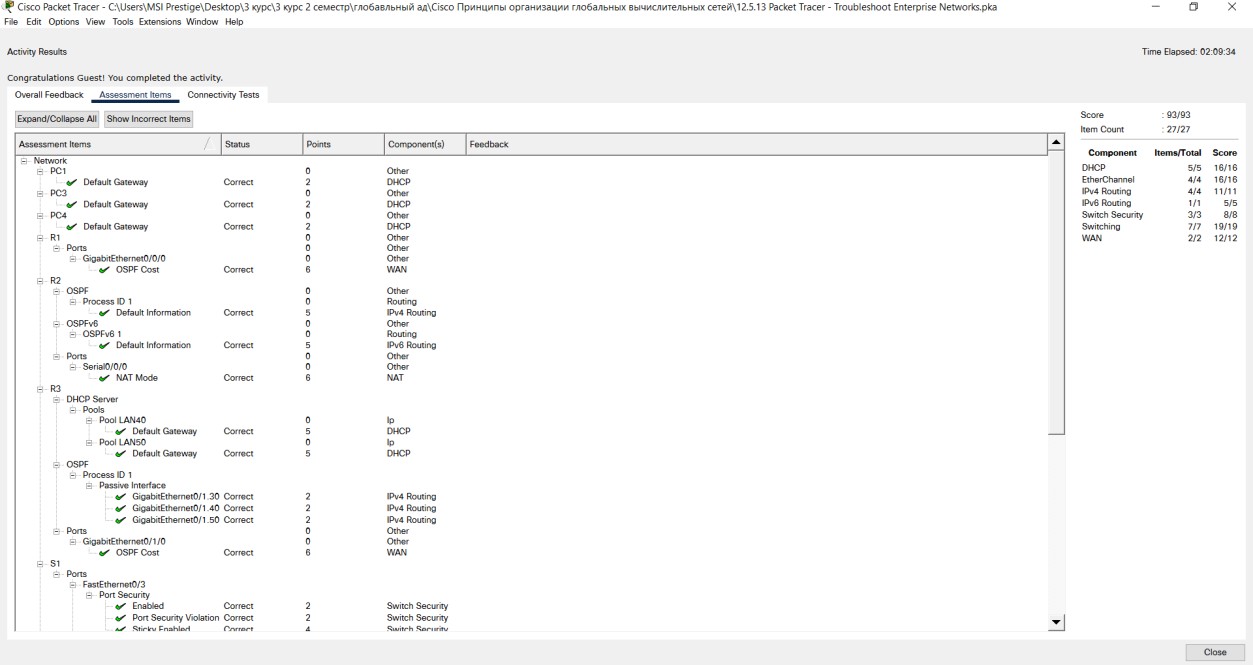Select GigabitEthernet0/1.30 passive interface item
This screenshot has height=665, width=1253.
[174, 497]
